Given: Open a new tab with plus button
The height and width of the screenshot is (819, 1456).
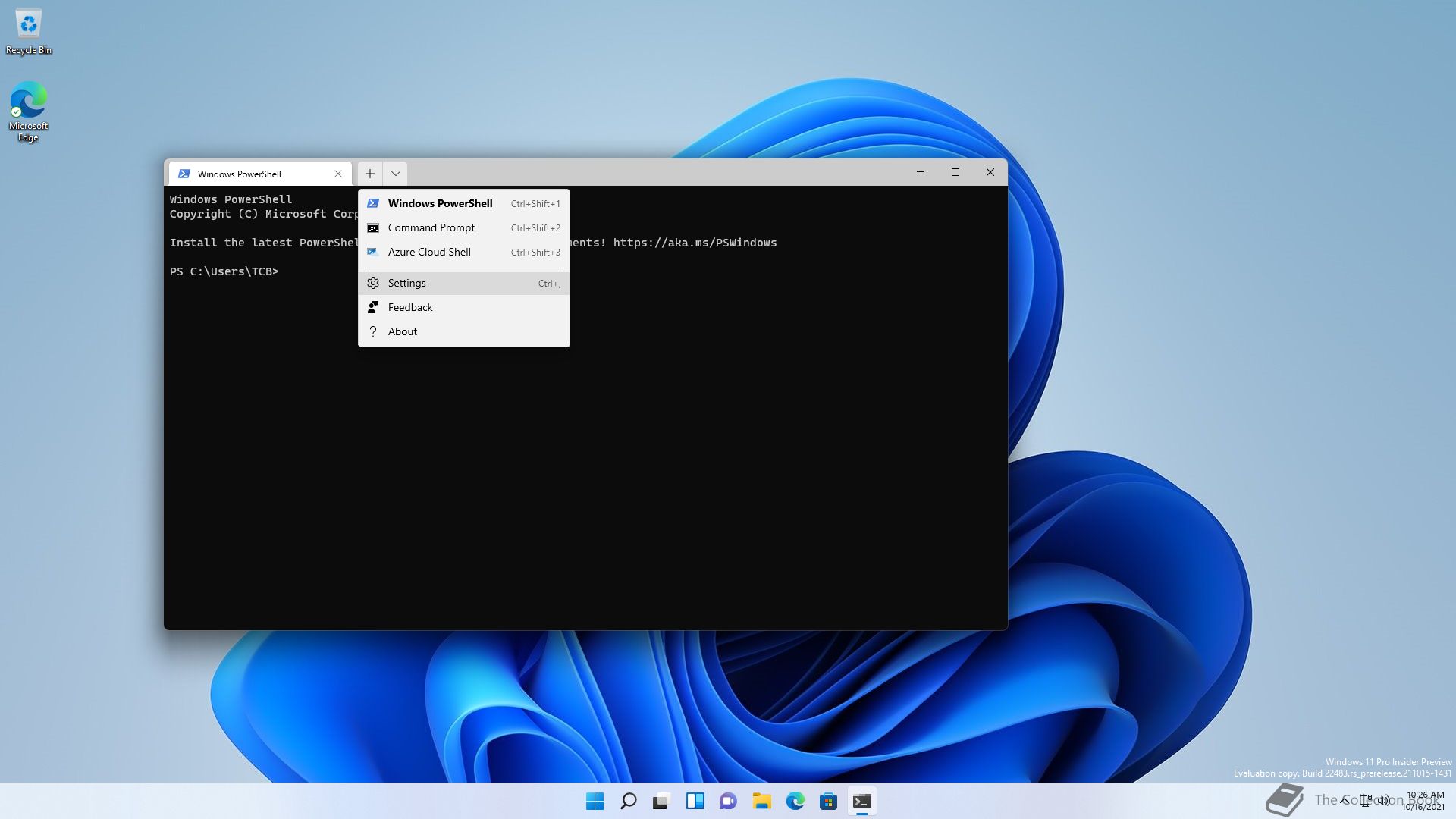Looking at the screenshot, I should (370, 174).
